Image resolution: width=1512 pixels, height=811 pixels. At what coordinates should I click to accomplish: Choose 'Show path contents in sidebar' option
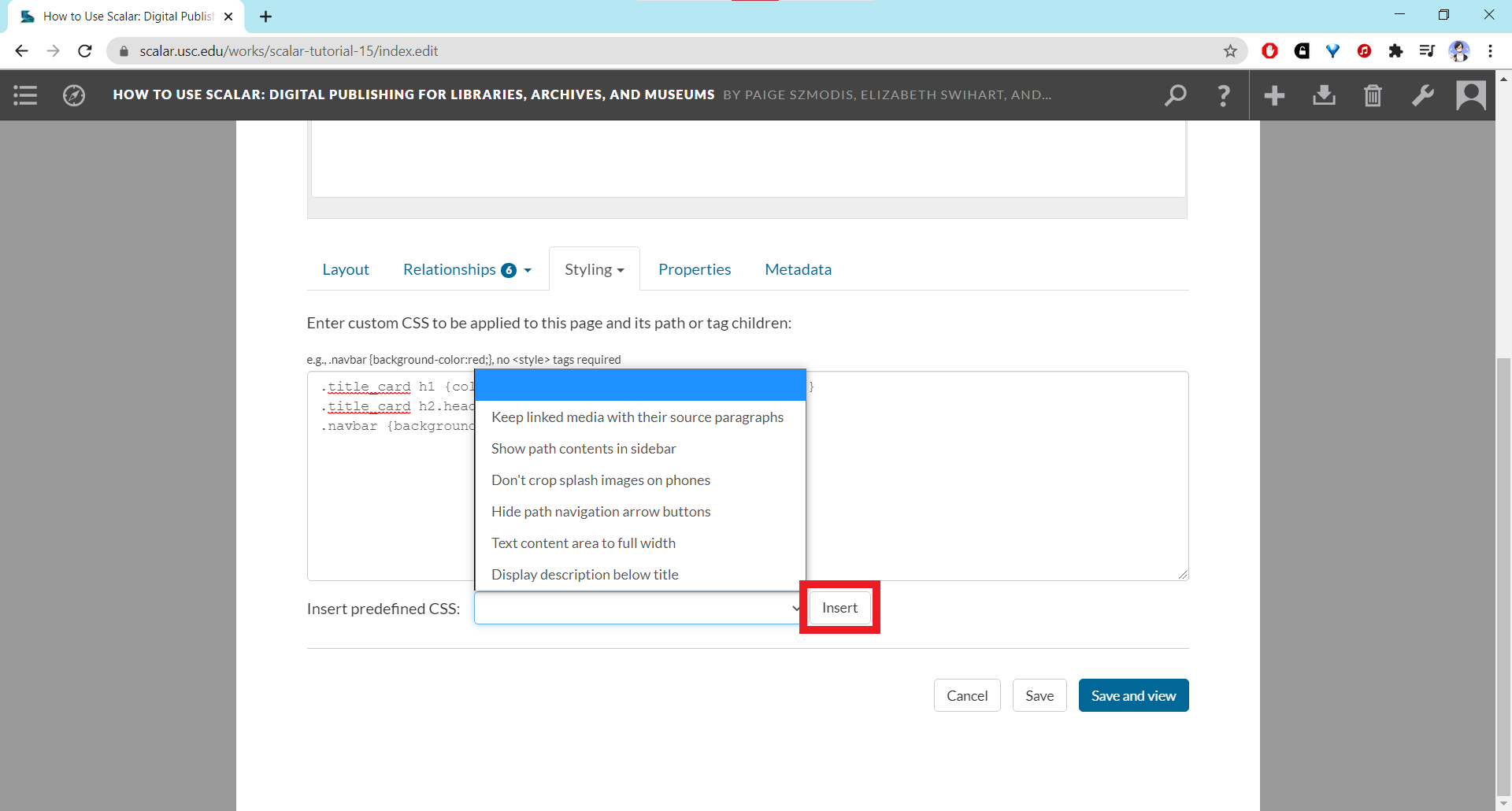click(584, 449)
